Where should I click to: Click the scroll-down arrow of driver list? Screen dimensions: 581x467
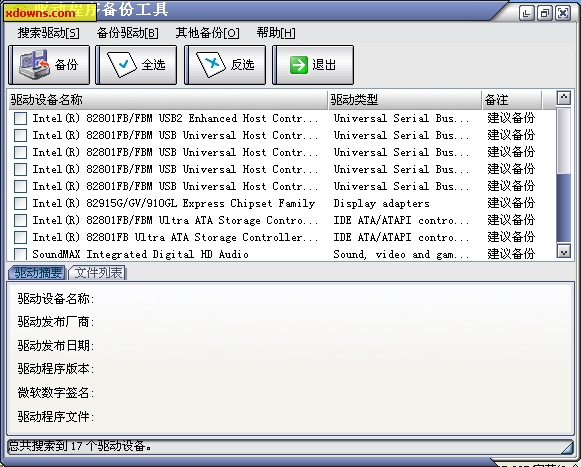[x=564, y=252]
